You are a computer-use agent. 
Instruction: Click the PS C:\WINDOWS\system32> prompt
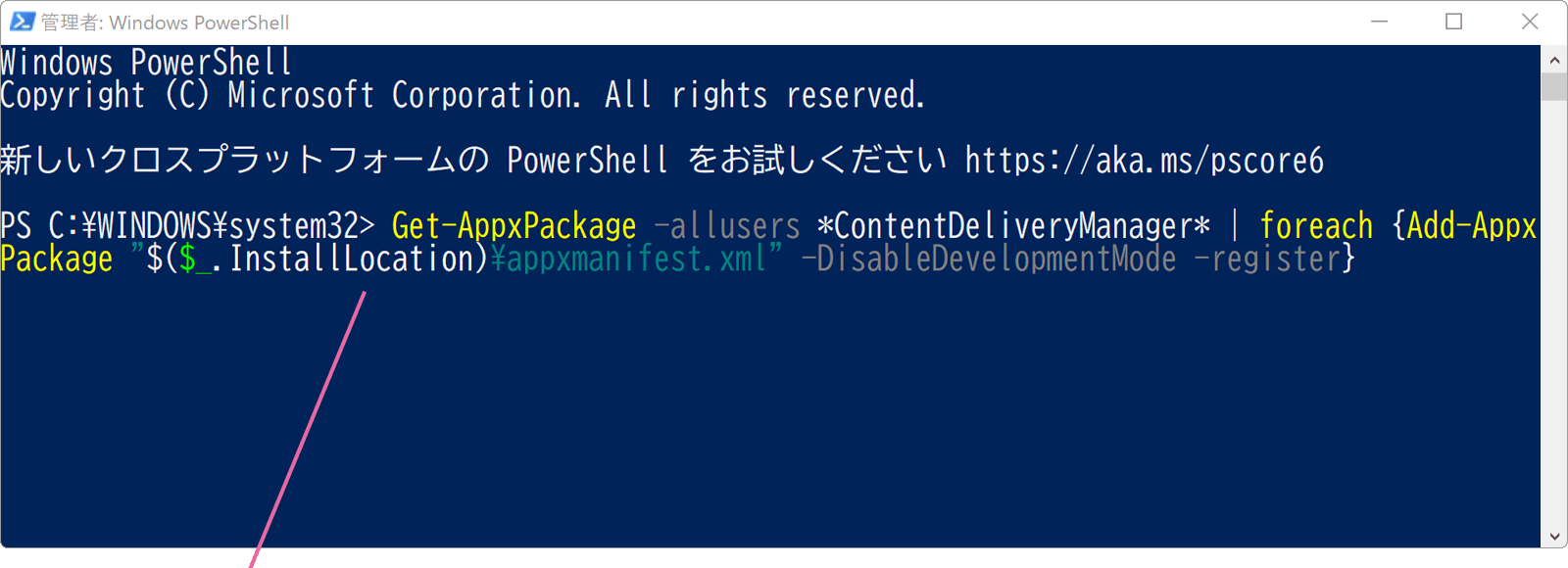[187, 226]
